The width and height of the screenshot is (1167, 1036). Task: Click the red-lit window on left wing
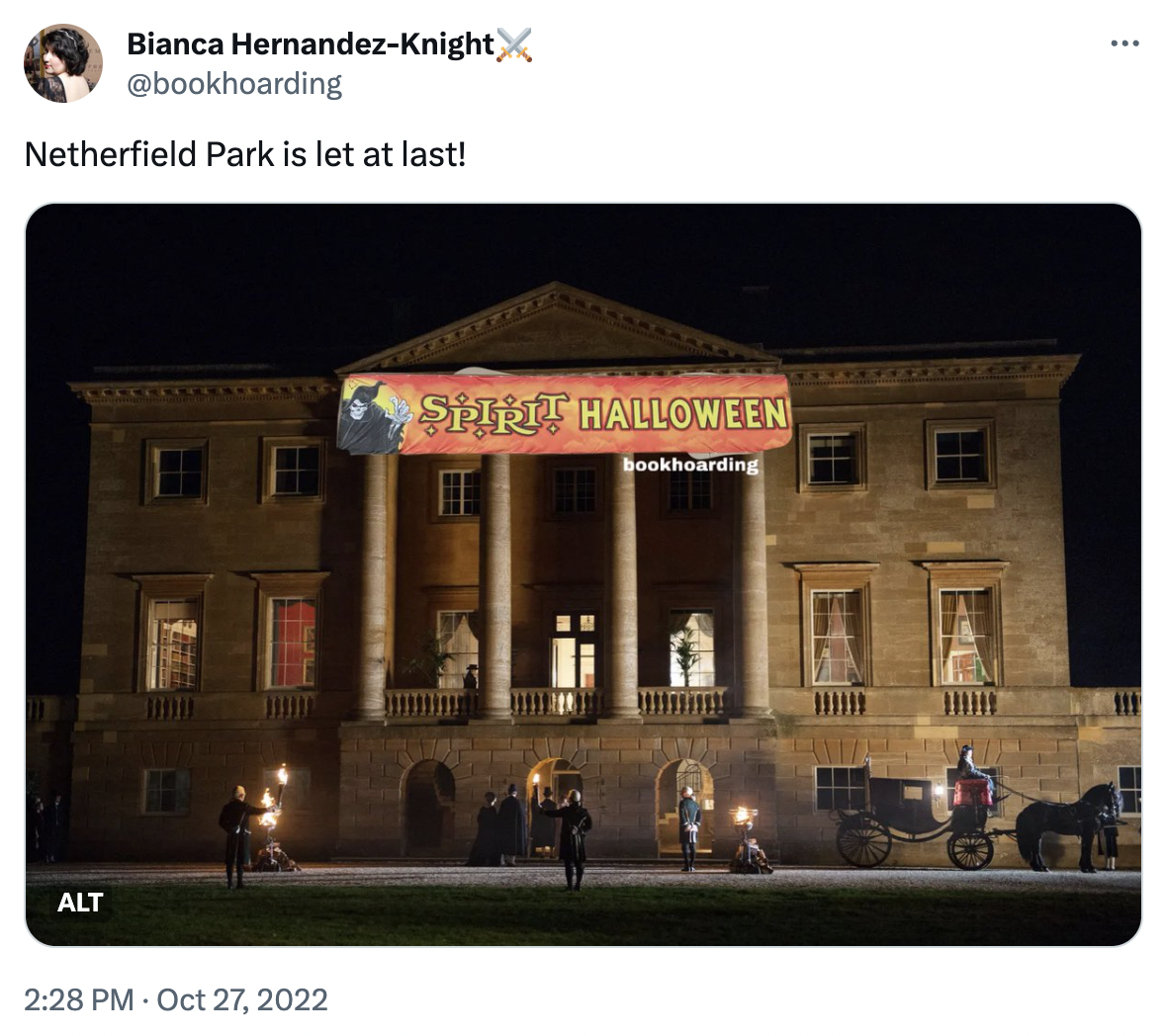click(293, 642)
